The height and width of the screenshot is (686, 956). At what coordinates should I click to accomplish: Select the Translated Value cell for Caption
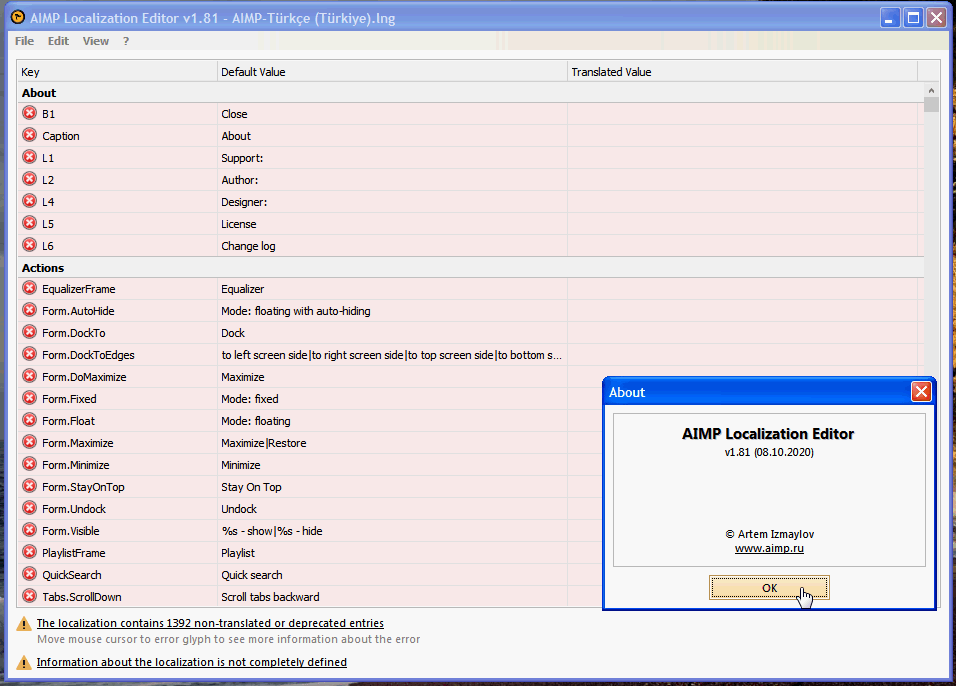(x=742, y=136)
